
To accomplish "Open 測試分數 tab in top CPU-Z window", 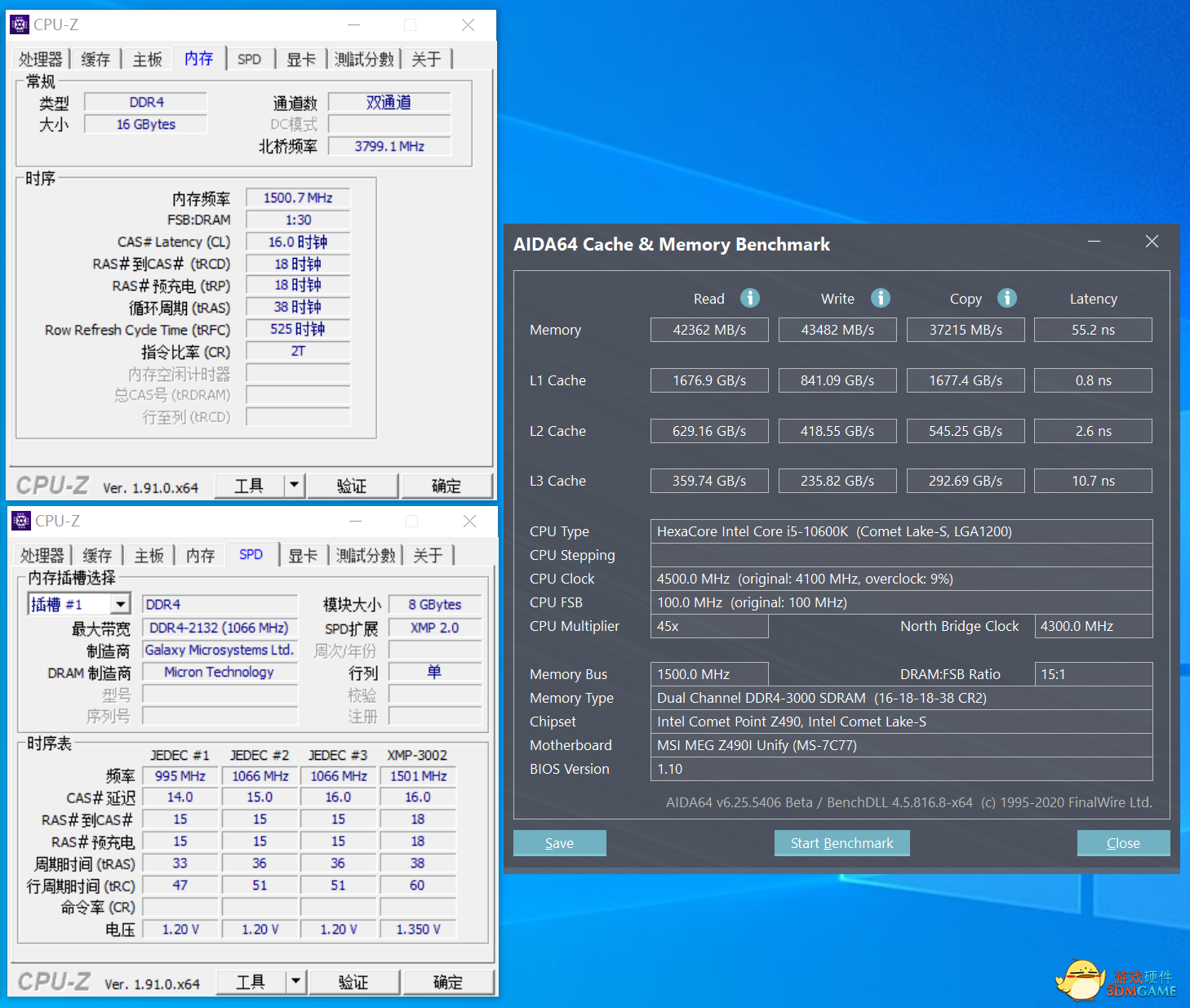I will click(364, 59).
